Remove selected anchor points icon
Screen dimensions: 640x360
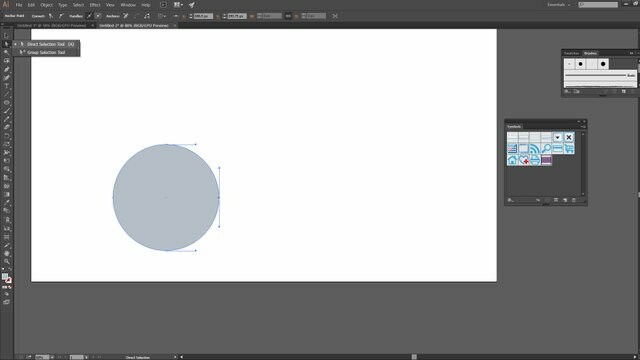coord(126,16)
